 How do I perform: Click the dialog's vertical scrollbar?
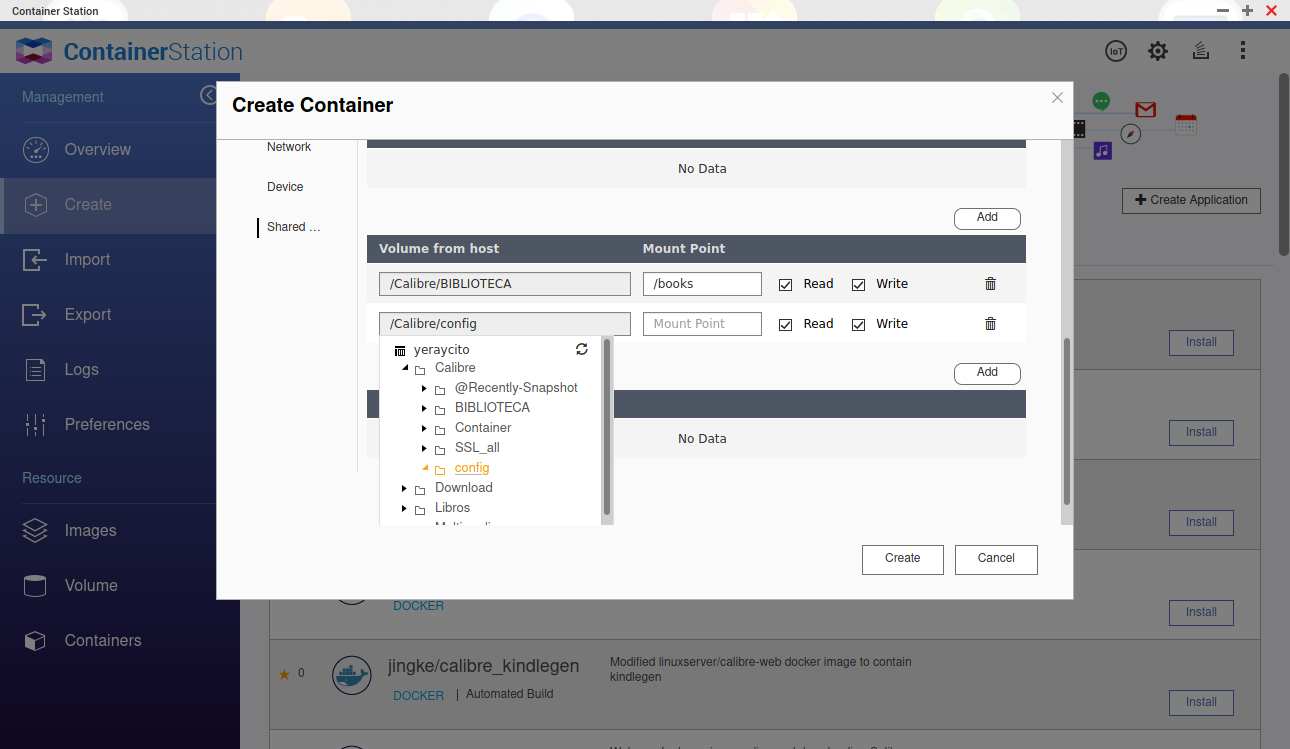1066,420
